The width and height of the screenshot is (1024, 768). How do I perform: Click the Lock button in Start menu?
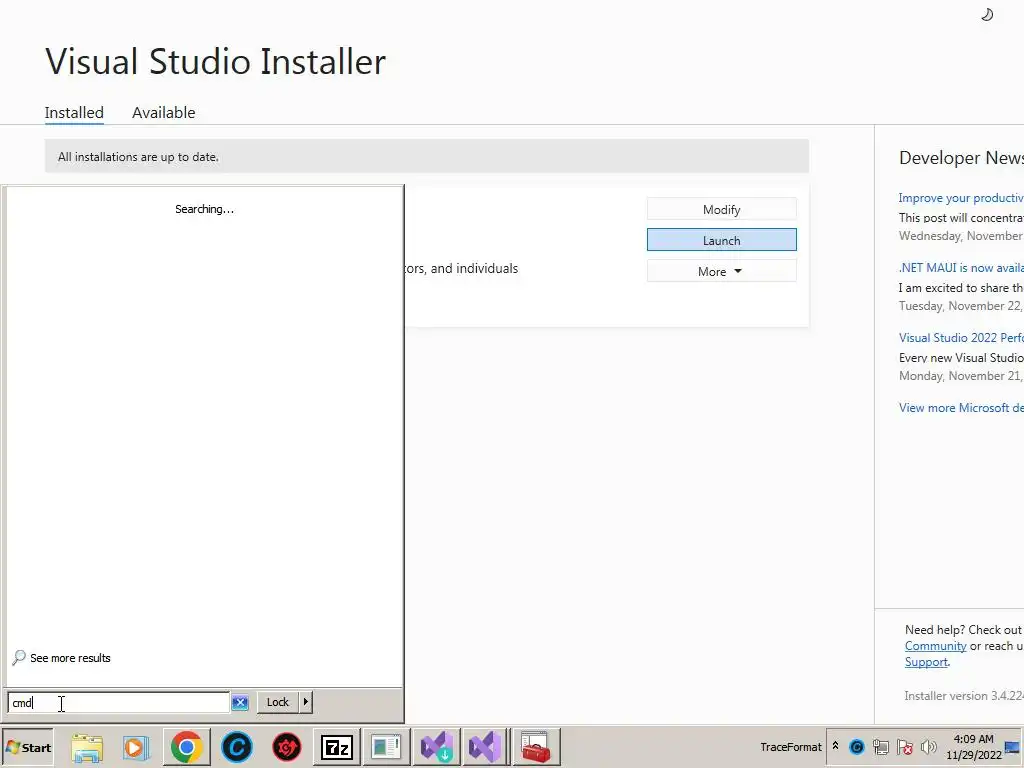(278, 702)
